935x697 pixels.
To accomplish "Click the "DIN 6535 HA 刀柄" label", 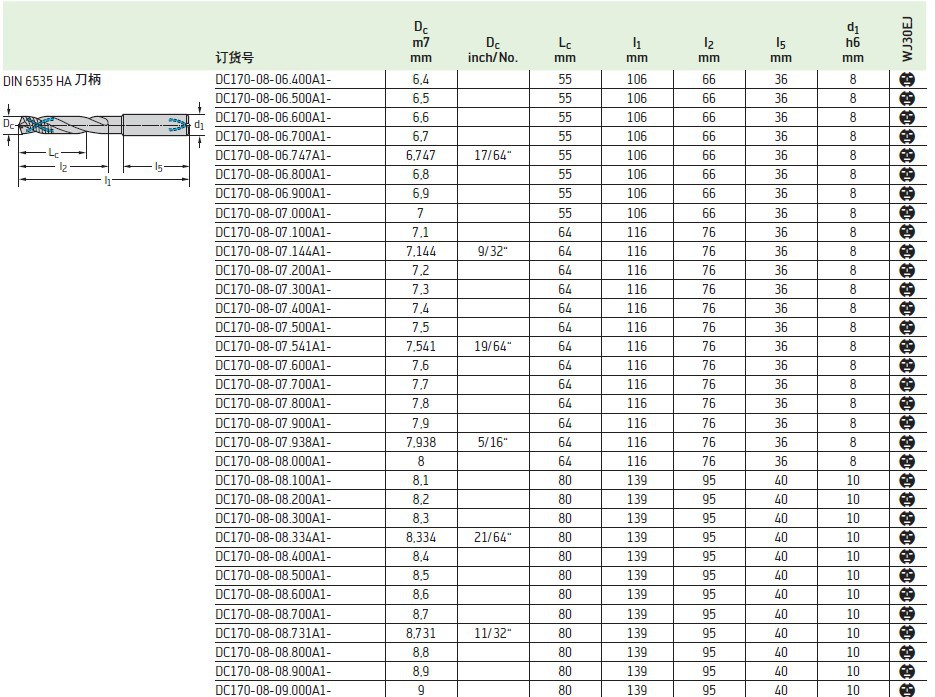I will point(52,80).
